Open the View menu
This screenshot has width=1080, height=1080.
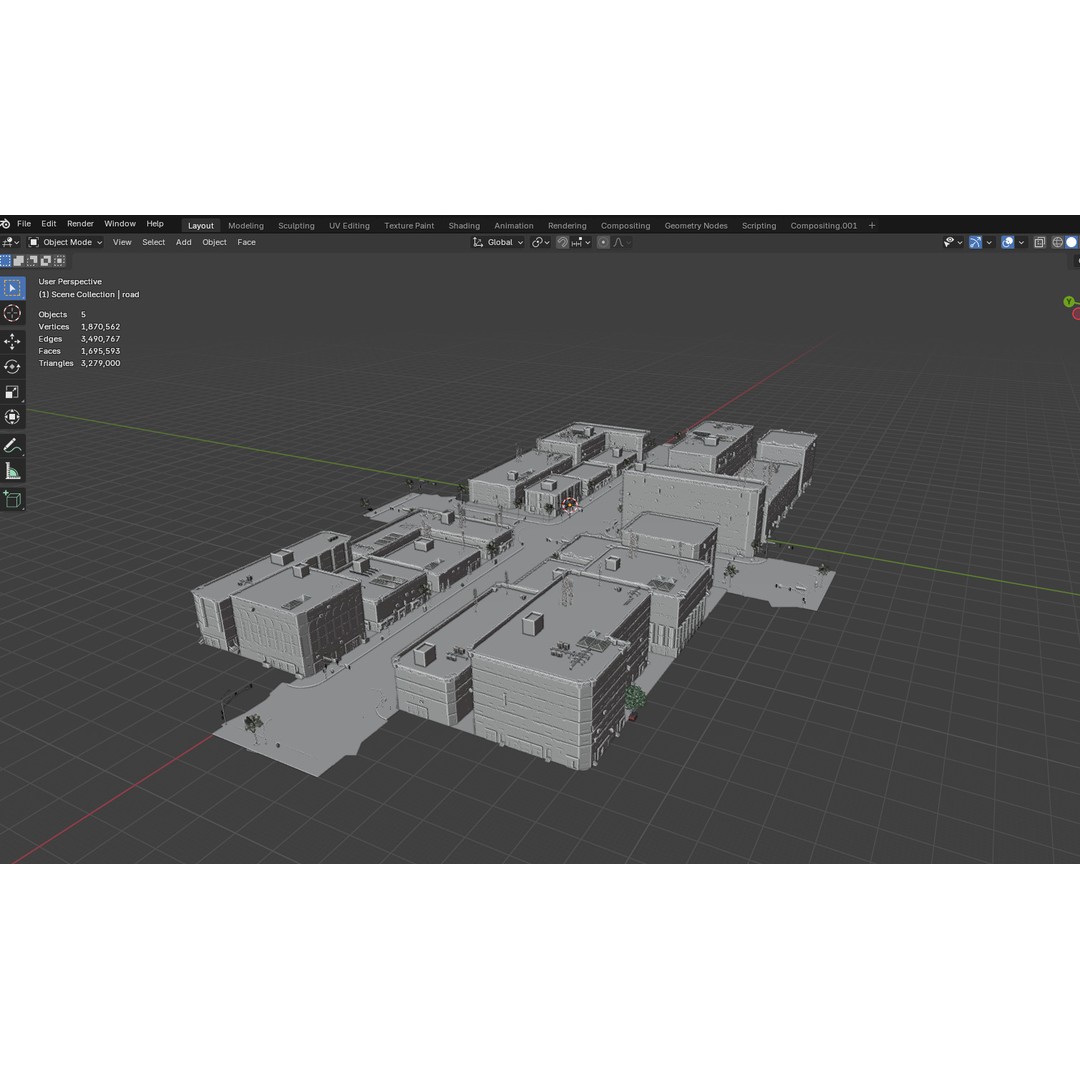(122, 242)
